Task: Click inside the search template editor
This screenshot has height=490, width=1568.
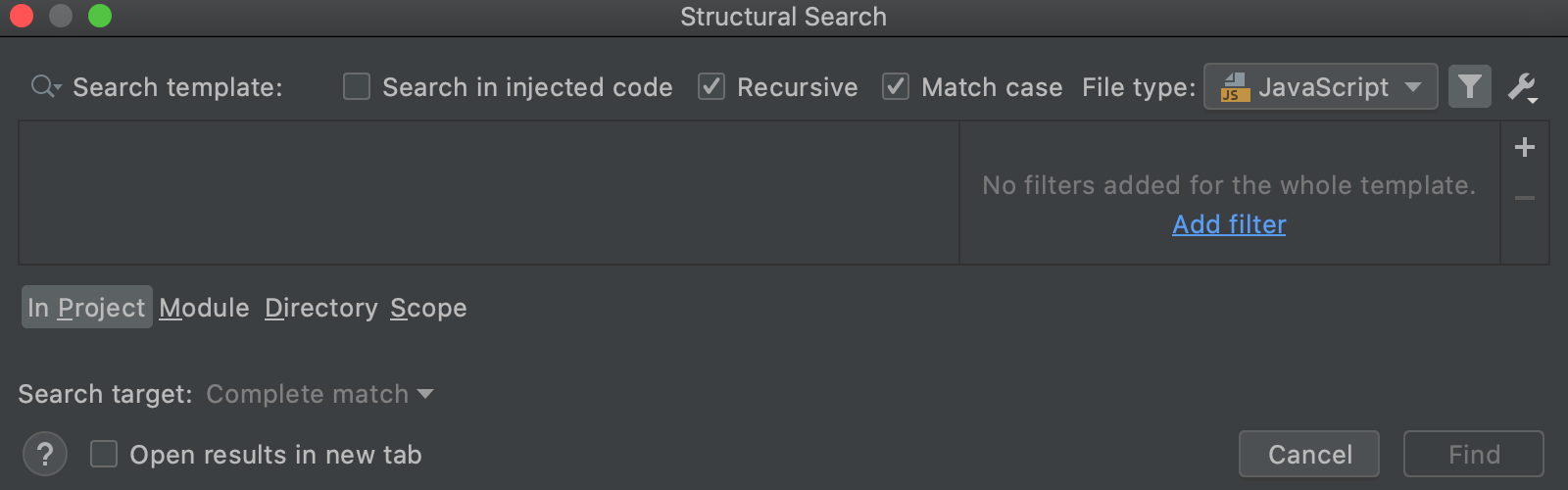Action: (488, 193)
